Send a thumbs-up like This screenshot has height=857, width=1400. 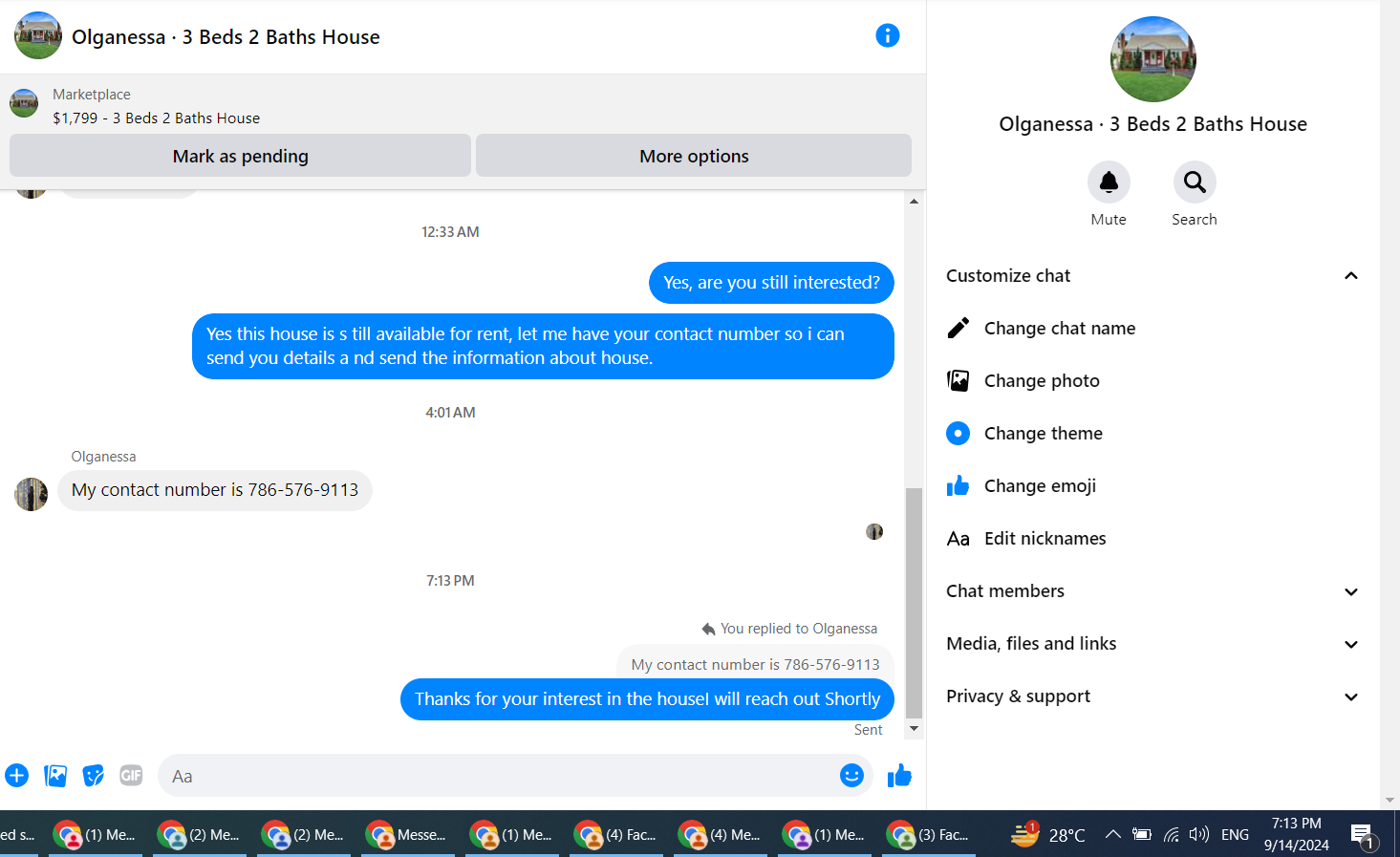click(899, 776)
